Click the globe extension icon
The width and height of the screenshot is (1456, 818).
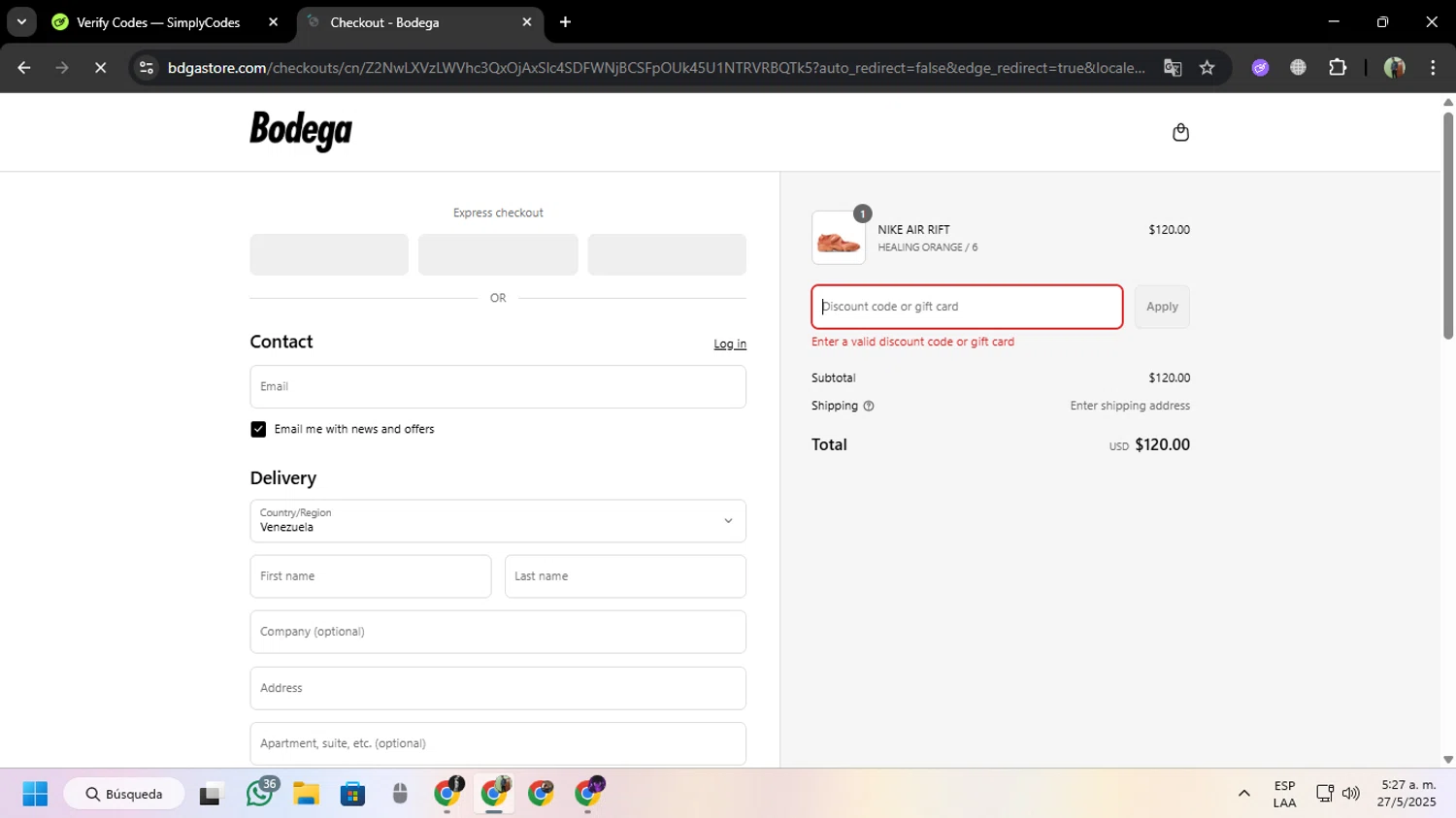click(x=1298, y=68)
